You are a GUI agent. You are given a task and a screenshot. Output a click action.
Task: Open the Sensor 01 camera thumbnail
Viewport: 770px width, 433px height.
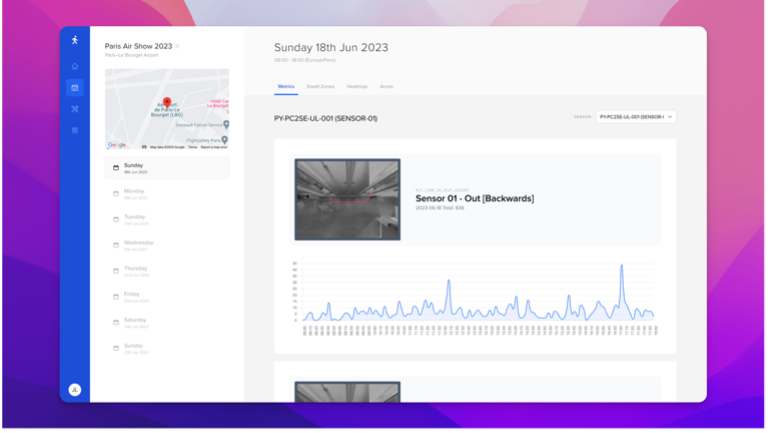[x=347, y=199]
